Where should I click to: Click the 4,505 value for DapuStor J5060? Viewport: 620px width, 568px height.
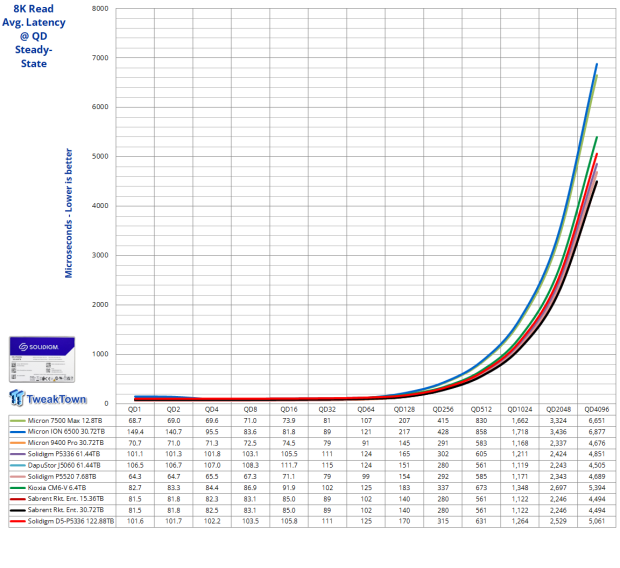click(597, 465)
